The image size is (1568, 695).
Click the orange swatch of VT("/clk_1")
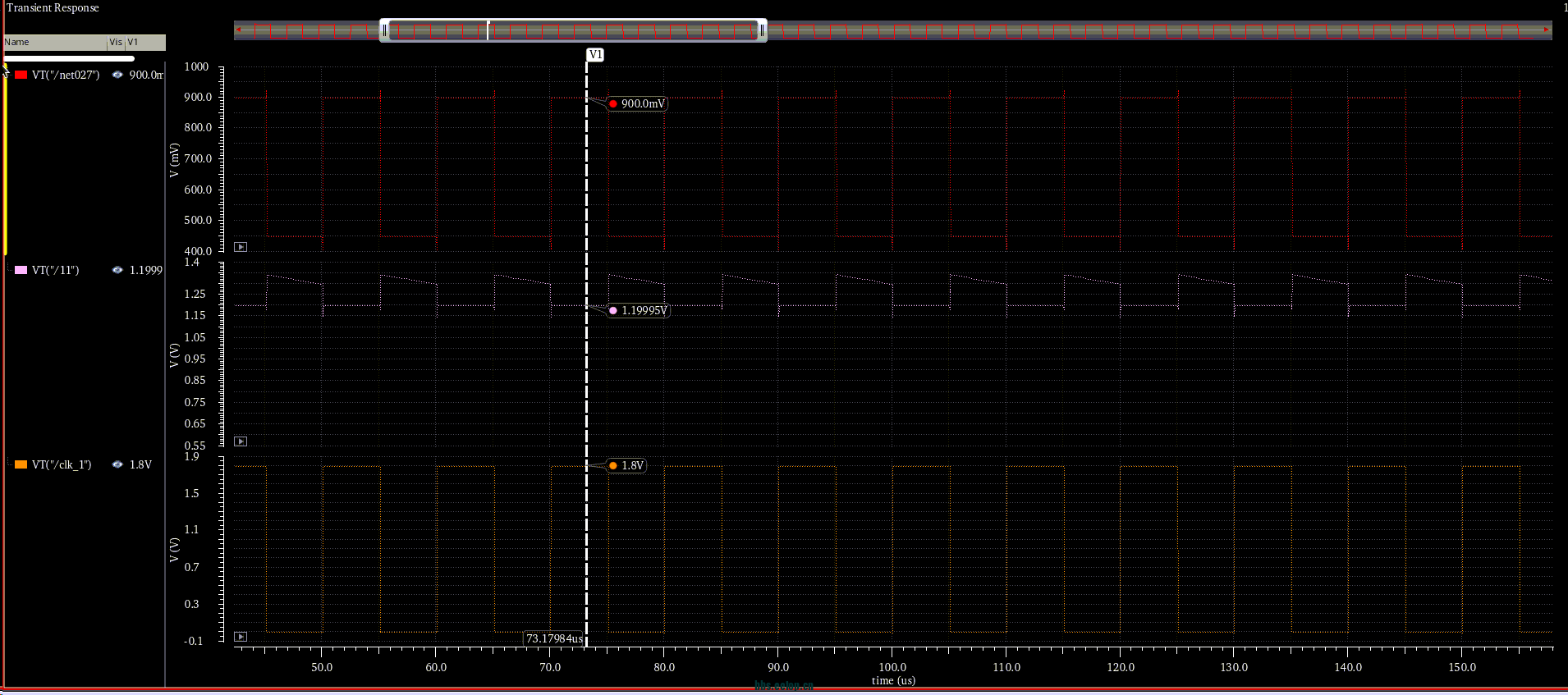pos(21,464)
